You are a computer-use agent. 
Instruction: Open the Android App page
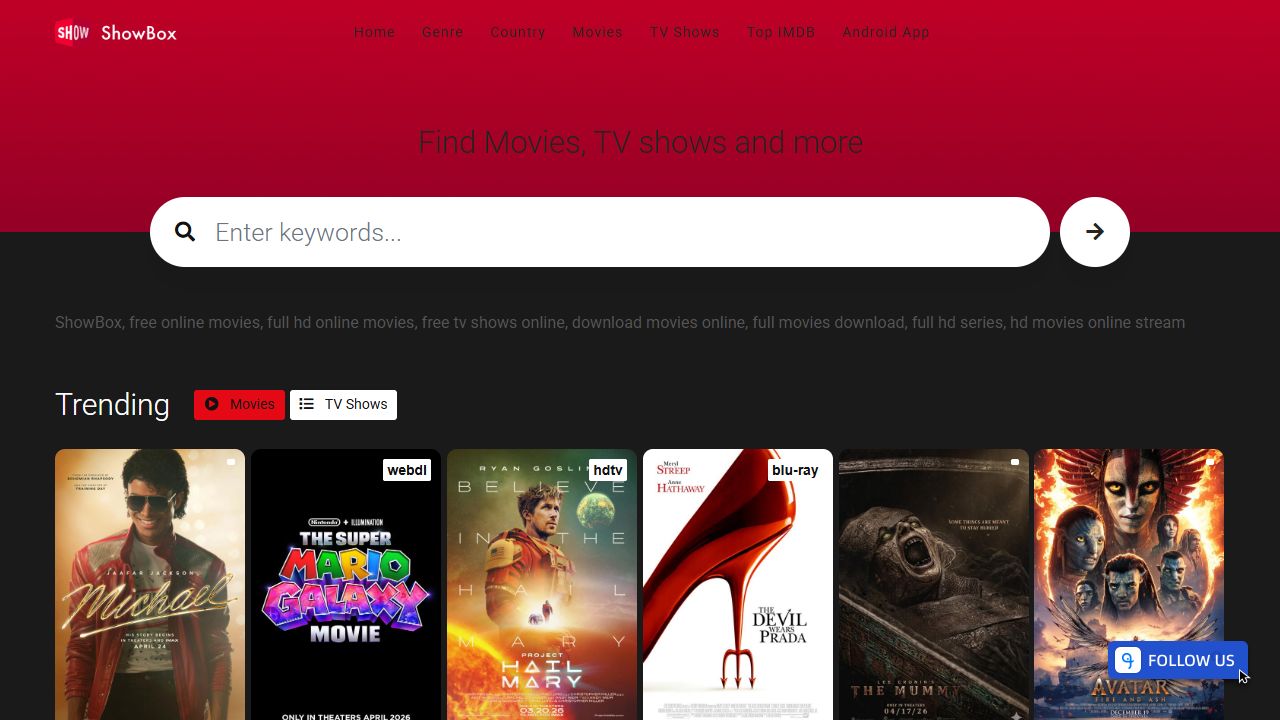click(x=886, y=32)
